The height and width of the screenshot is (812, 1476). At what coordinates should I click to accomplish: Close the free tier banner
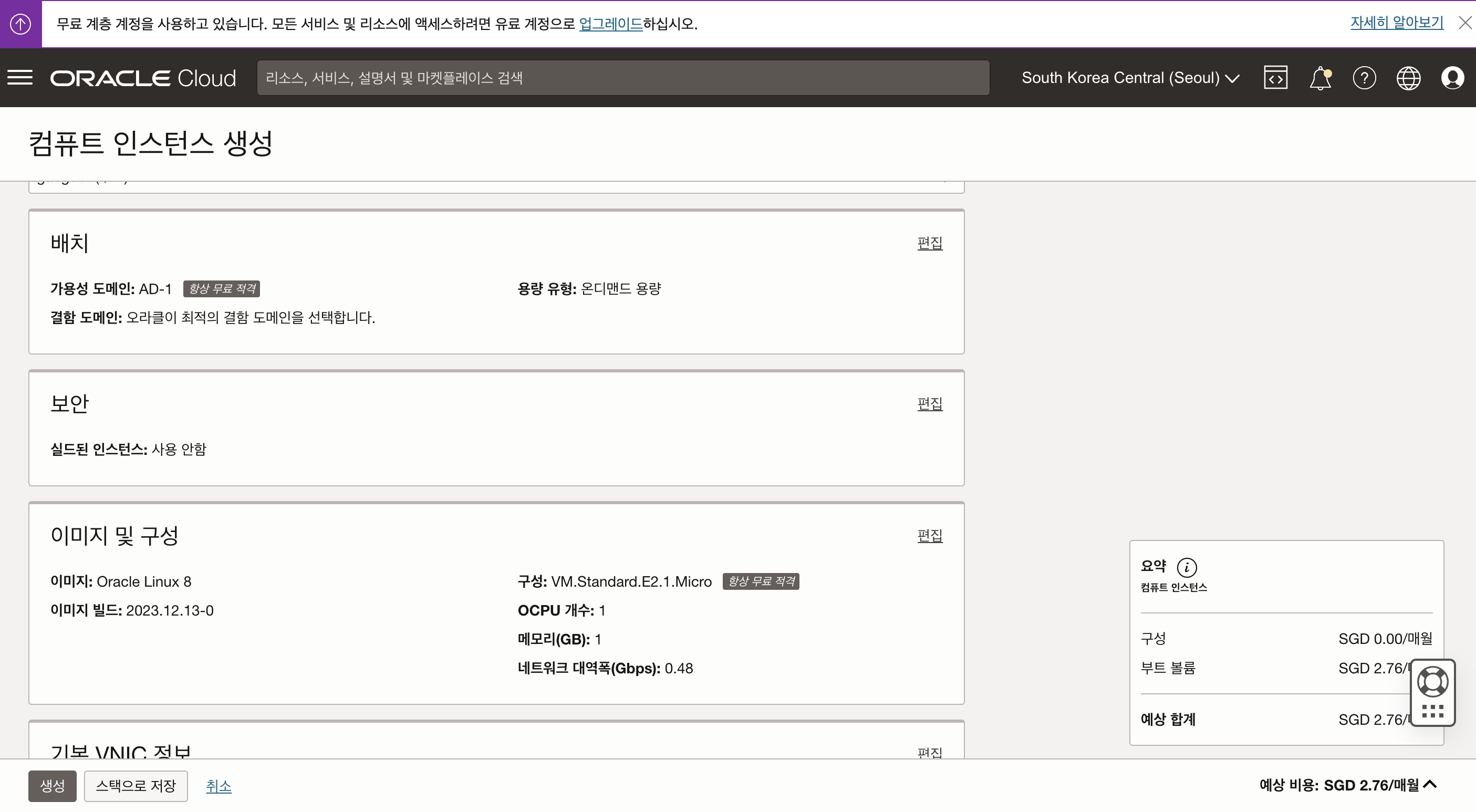[x=1464, y=23]
